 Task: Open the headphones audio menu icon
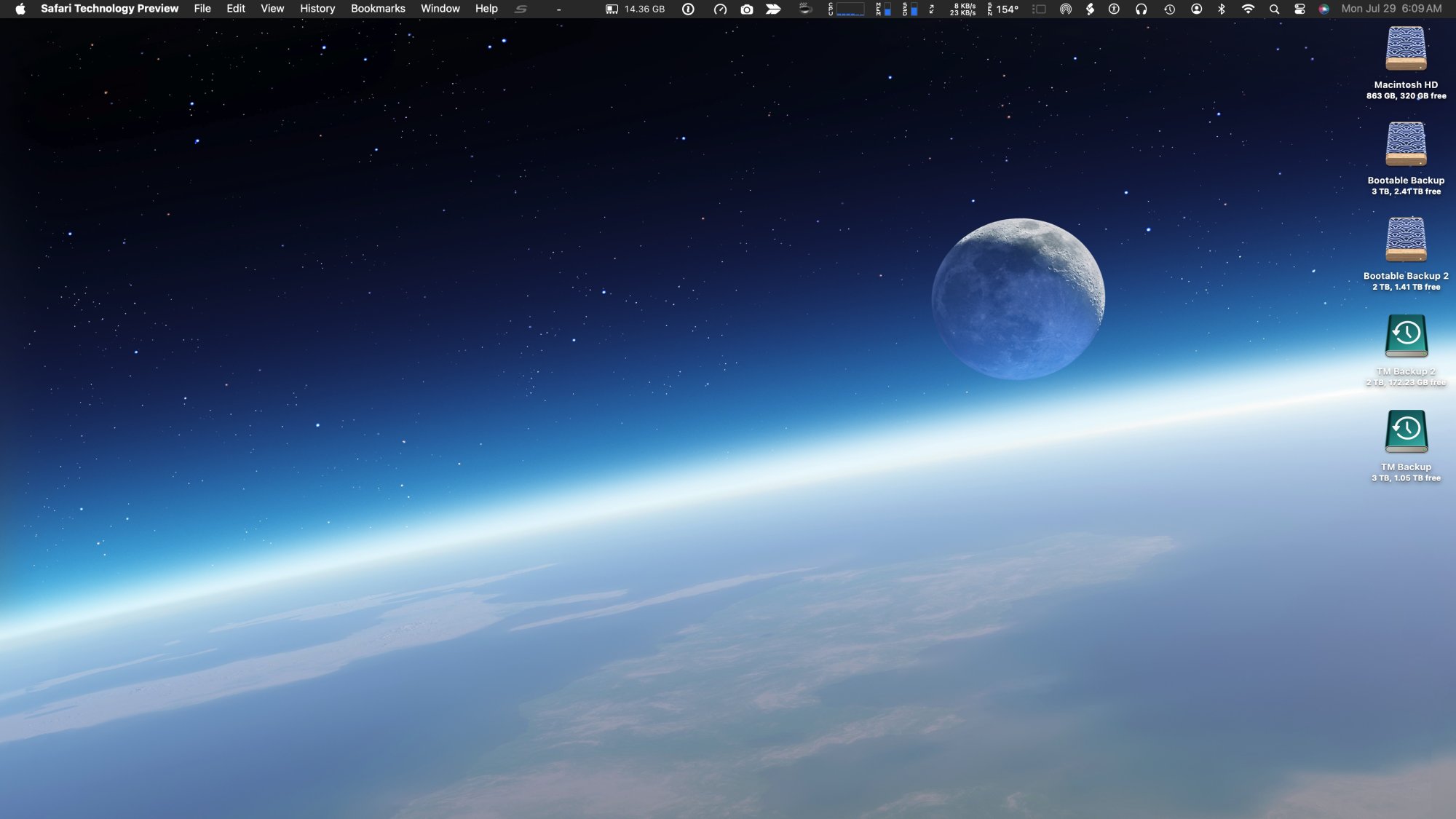[x=1142, y=9]
